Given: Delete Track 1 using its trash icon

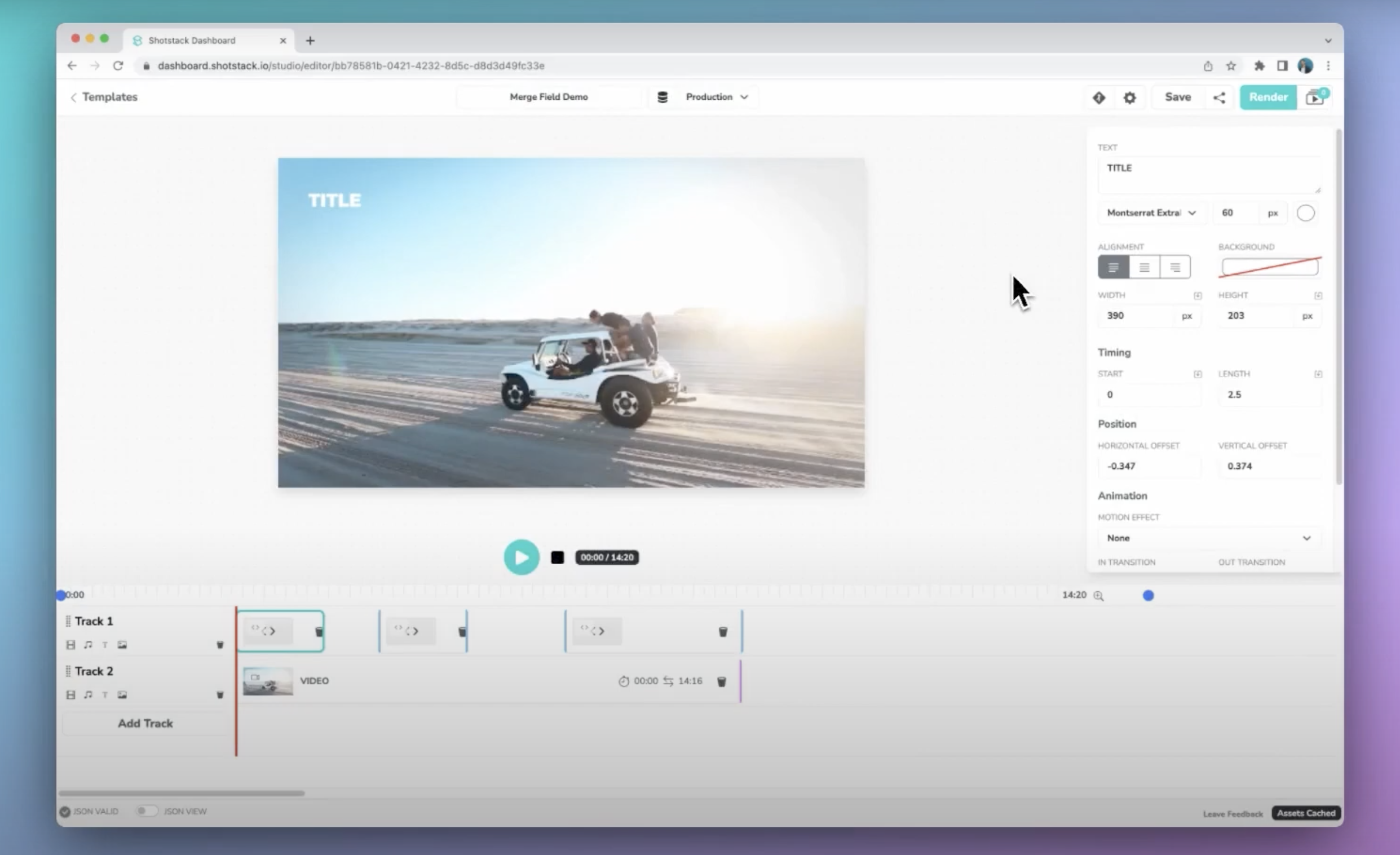Looking at the screenshot, I should tap(220, 645).
